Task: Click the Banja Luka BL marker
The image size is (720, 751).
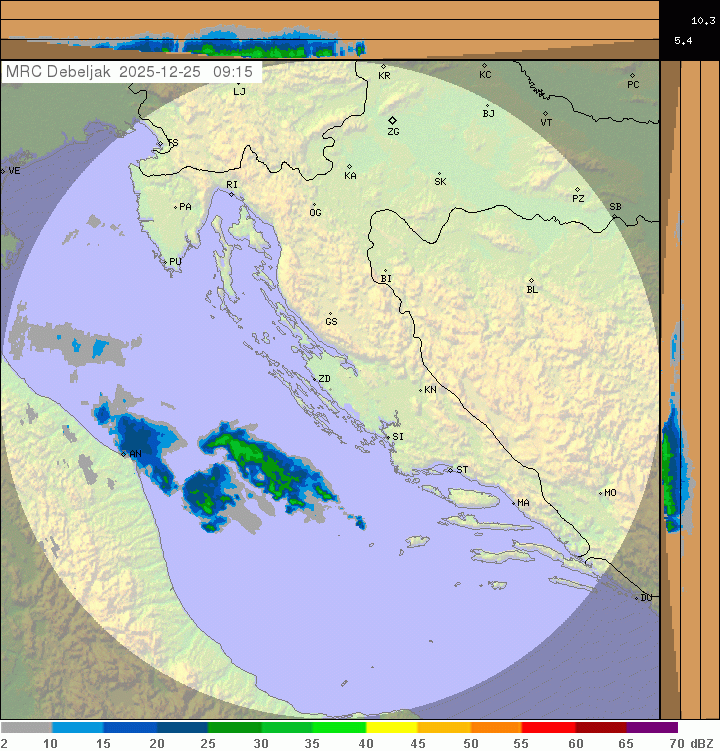Action: pos(531,281)
